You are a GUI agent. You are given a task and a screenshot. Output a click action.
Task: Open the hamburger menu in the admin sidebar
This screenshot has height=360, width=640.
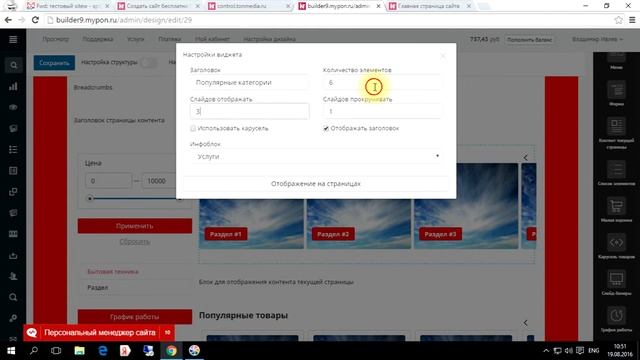[13, 39]
